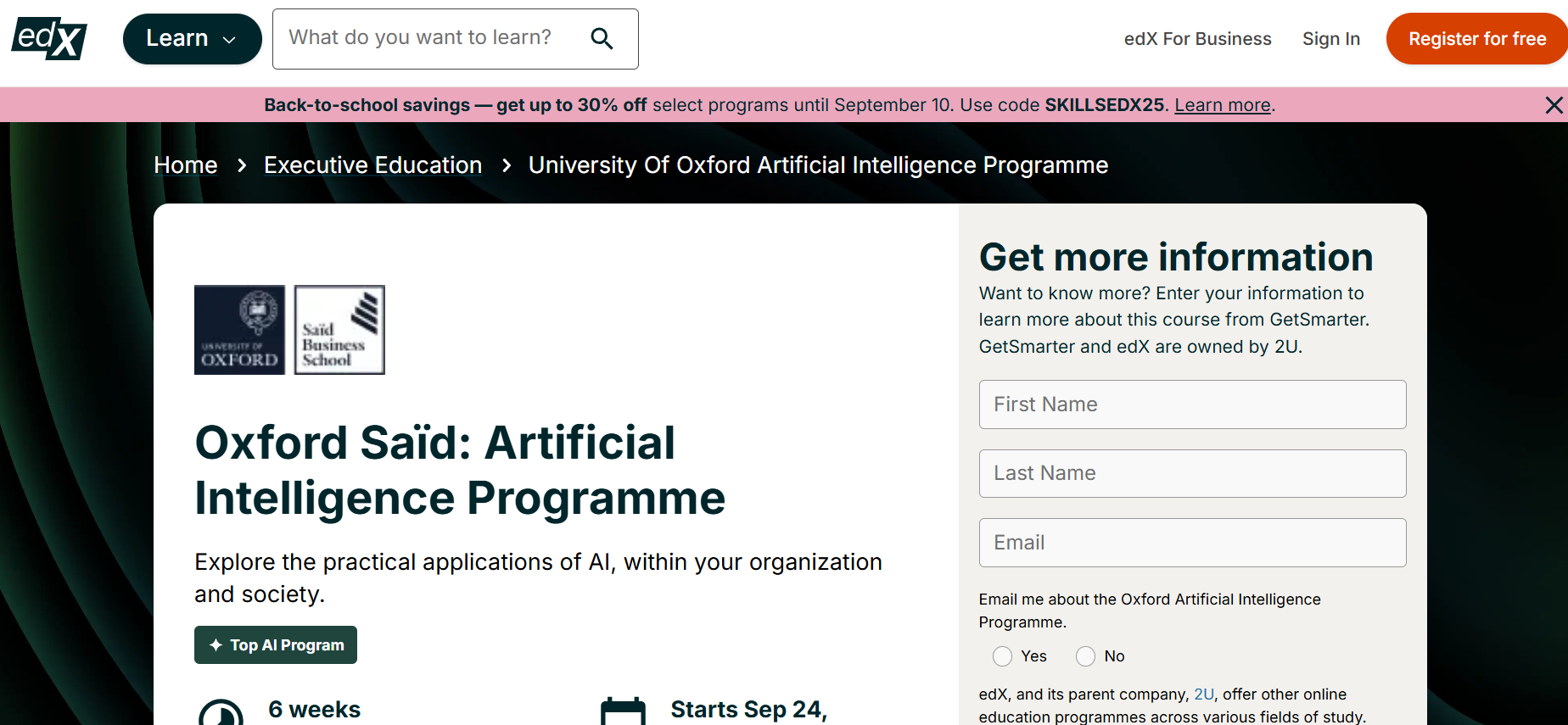Click into Email field
The image size is (1568, 725).
pos(1192,543)
